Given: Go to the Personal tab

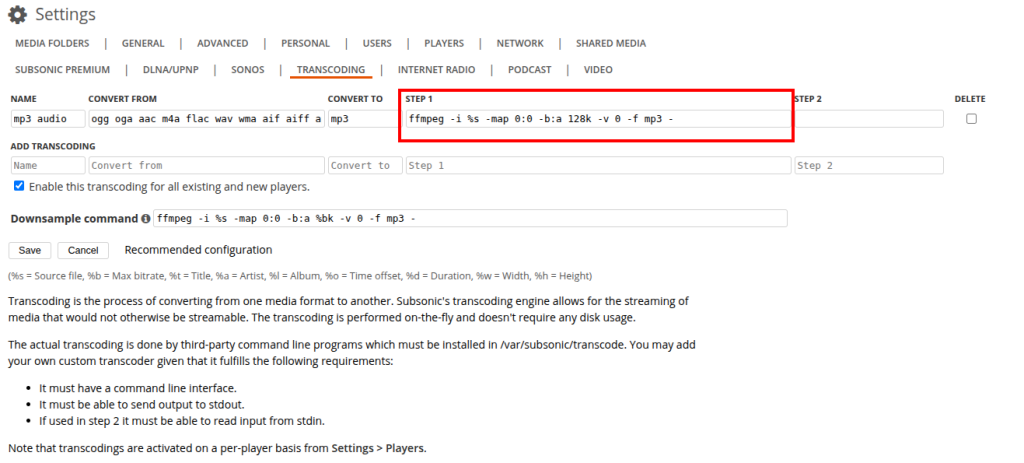Looking at the screenshot, I should [x=306, y=43].
